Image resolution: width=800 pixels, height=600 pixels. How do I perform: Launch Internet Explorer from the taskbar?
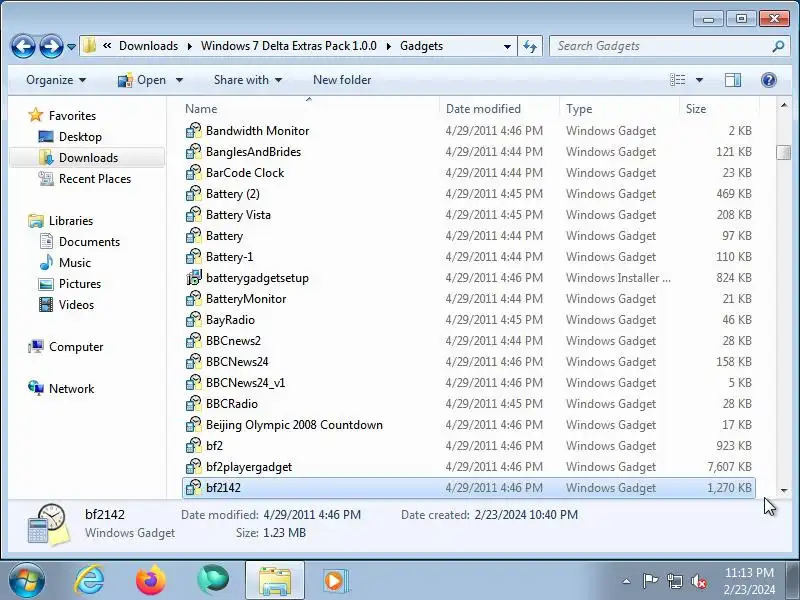tap(89, 581)
